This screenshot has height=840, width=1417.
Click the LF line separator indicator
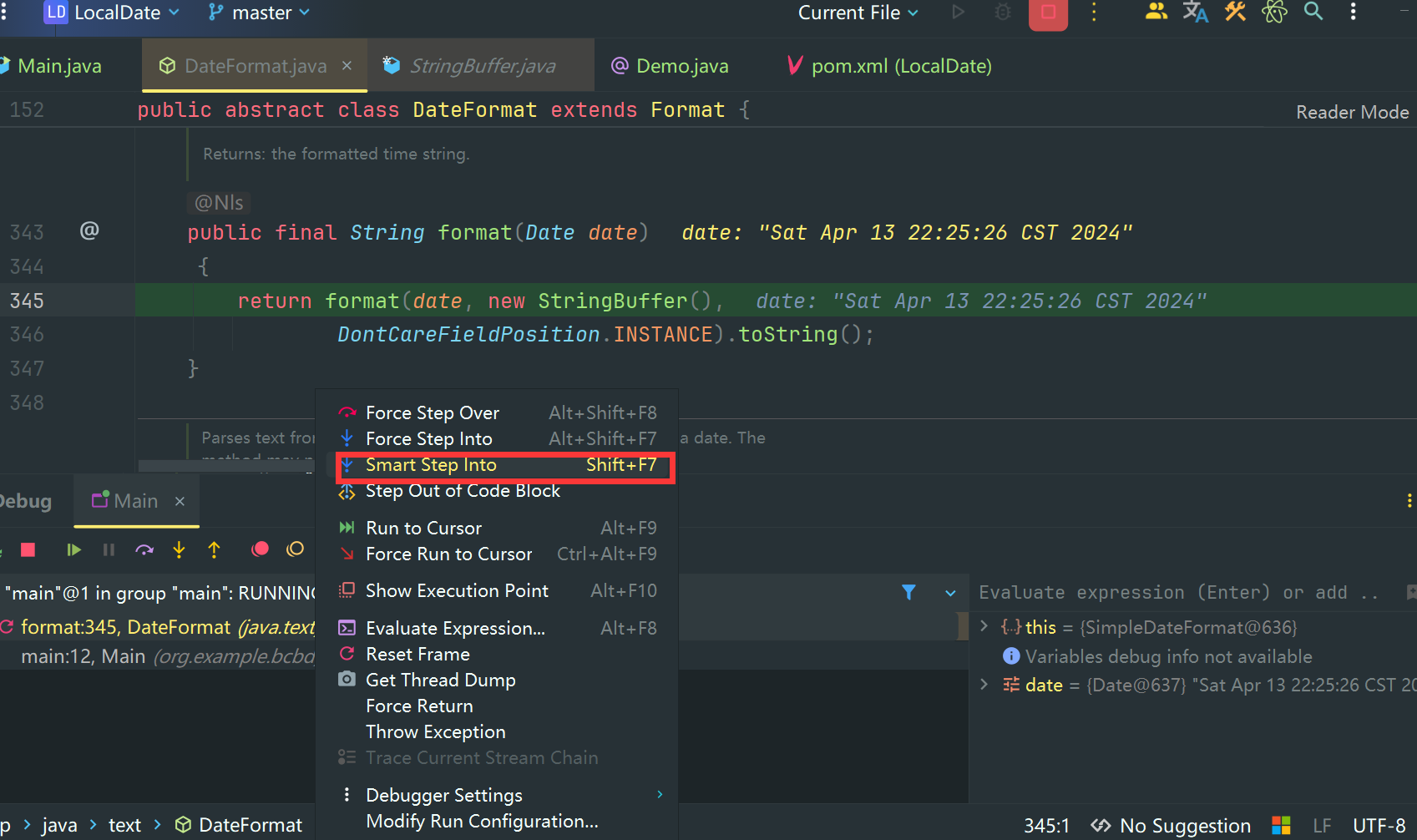pos(1322,826)
